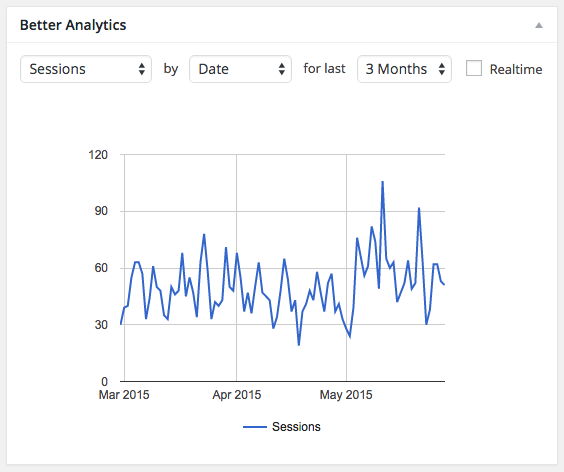Screen dimensions: 564x472
Task: Click the Date dropdown stepper arrows
Action: point(282,69)
